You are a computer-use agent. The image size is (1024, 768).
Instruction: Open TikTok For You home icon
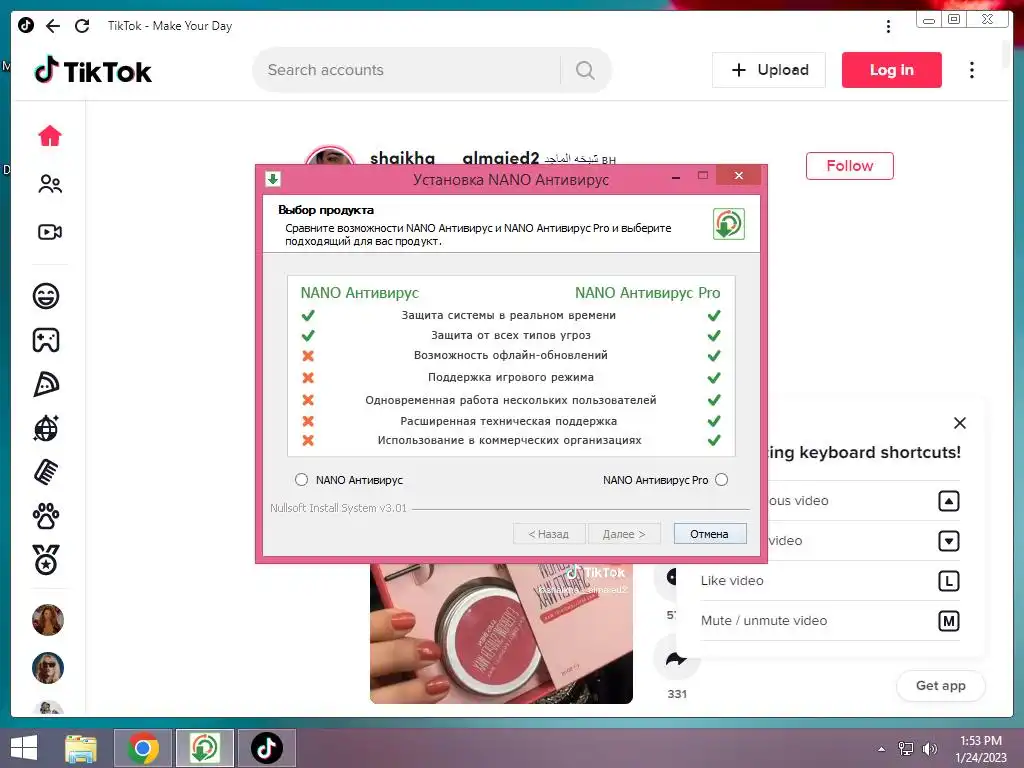[50, 136]
